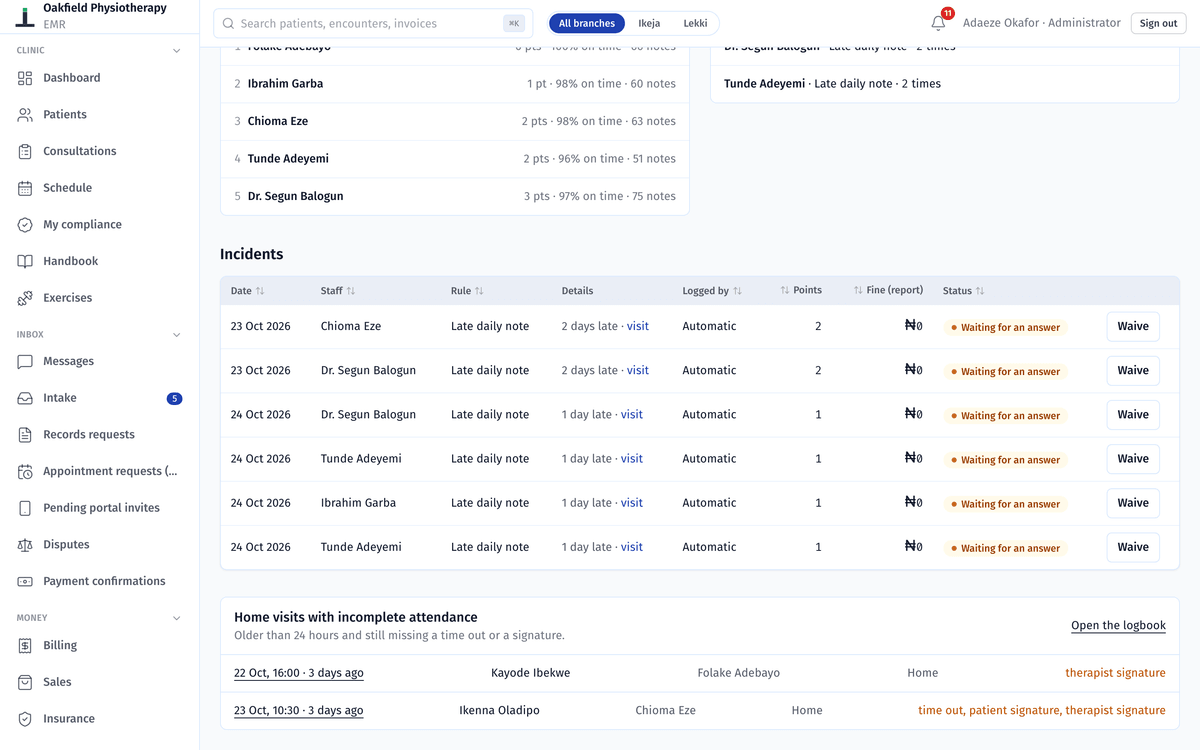Click the Payment confirmations banknote icon

click(25, 581)
